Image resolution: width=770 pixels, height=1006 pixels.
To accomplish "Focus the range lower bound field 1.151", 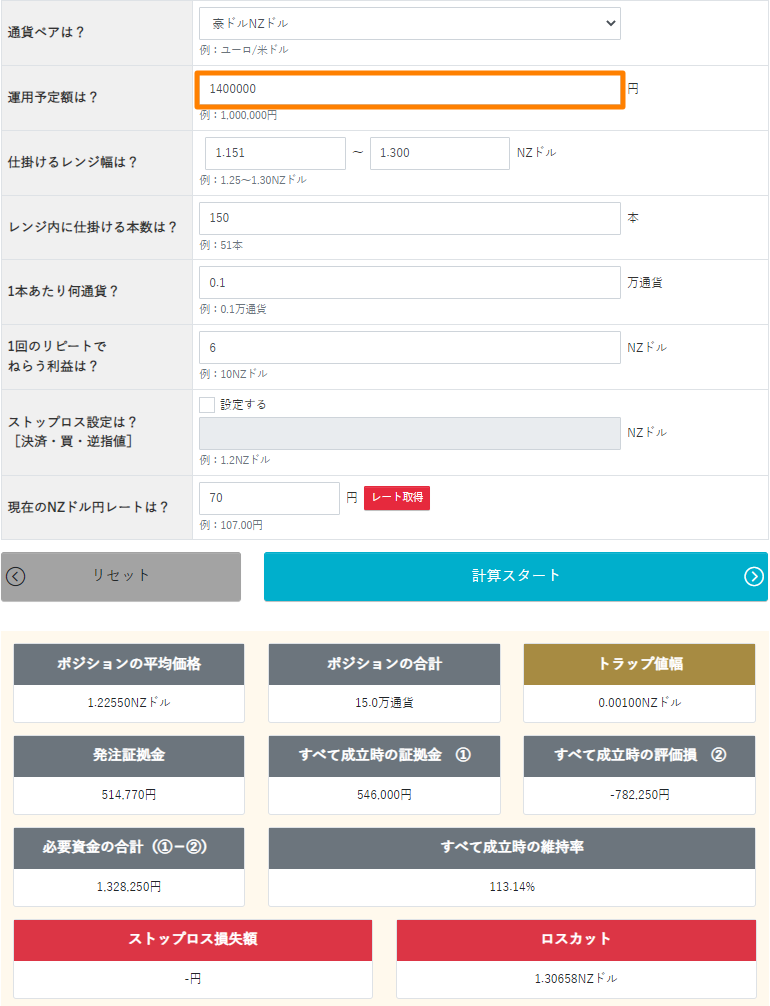I will click(x=275, y=153).
